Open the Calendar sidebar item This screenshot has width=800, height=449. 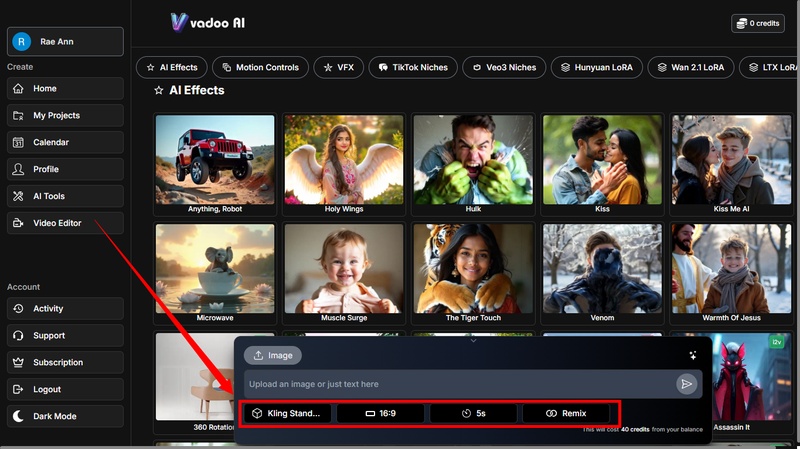(x=65, y=142)
